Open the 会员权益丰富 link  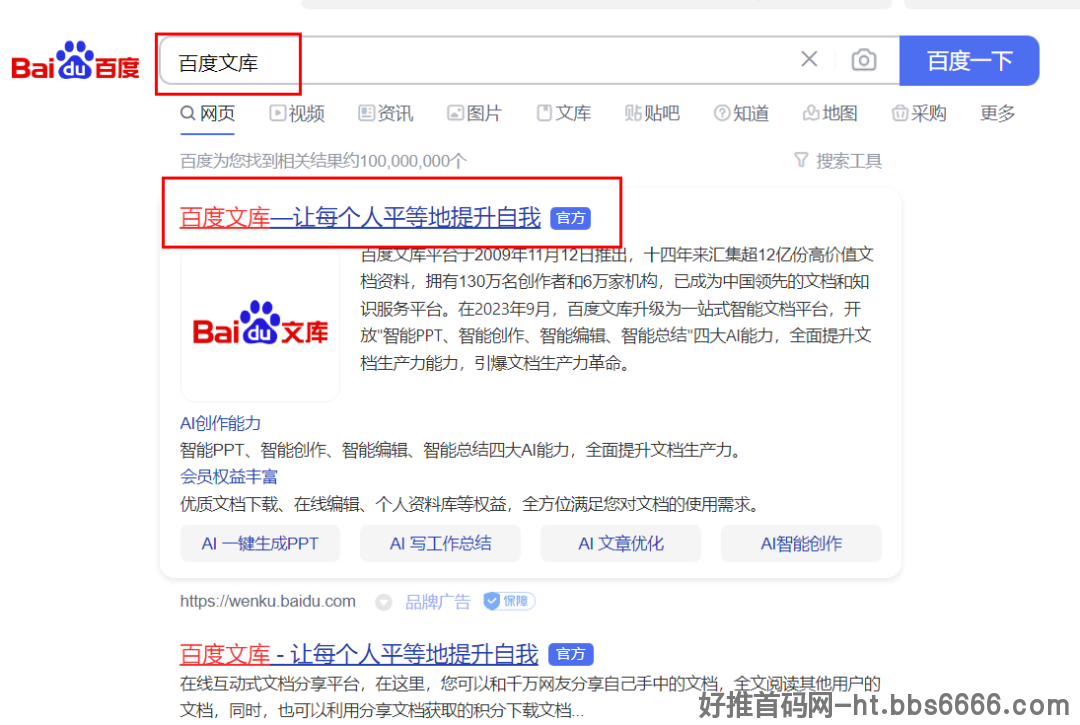229,476
